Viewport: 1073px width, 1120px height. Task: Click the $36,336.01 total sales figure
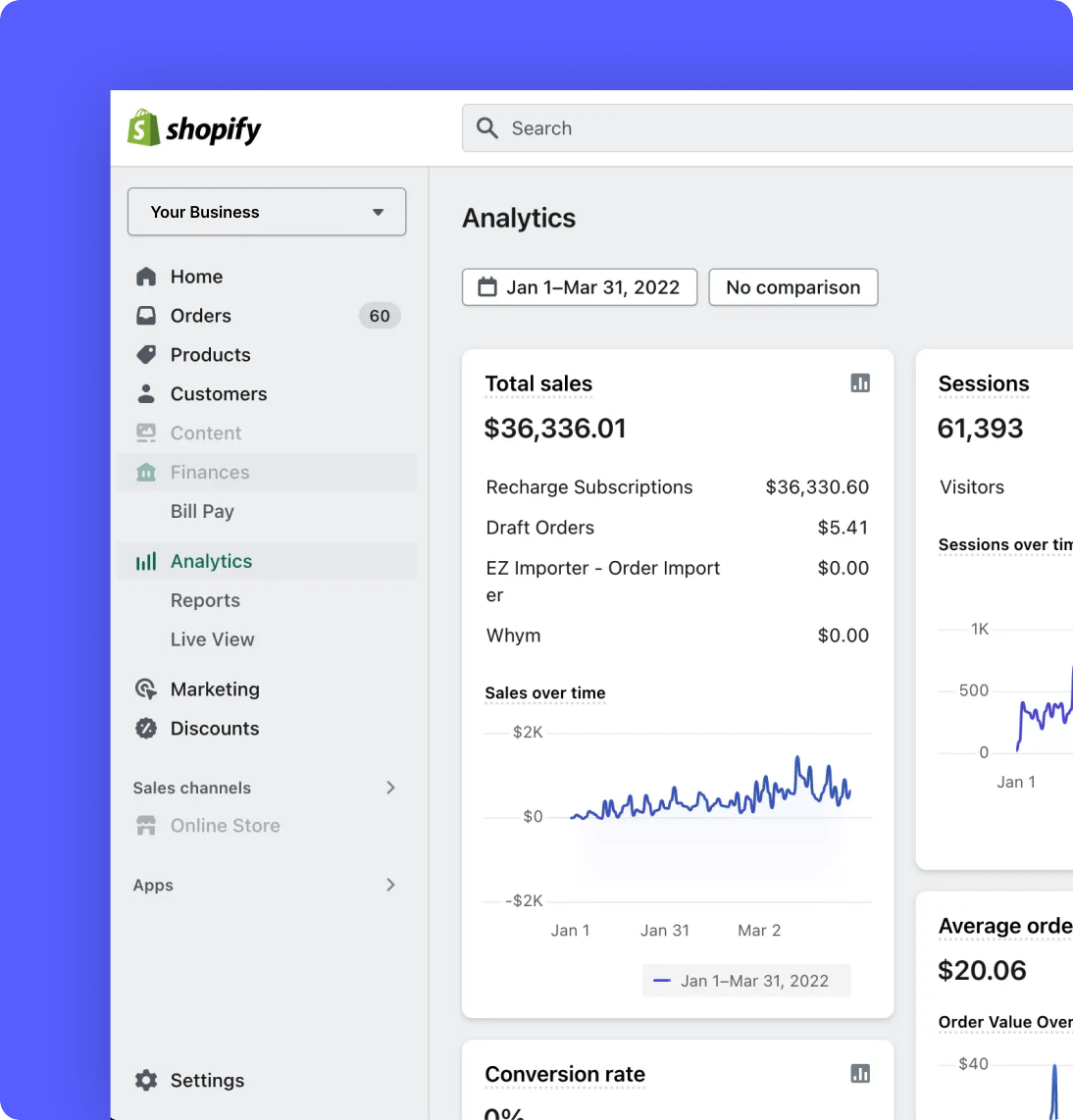tap(555, 429)
